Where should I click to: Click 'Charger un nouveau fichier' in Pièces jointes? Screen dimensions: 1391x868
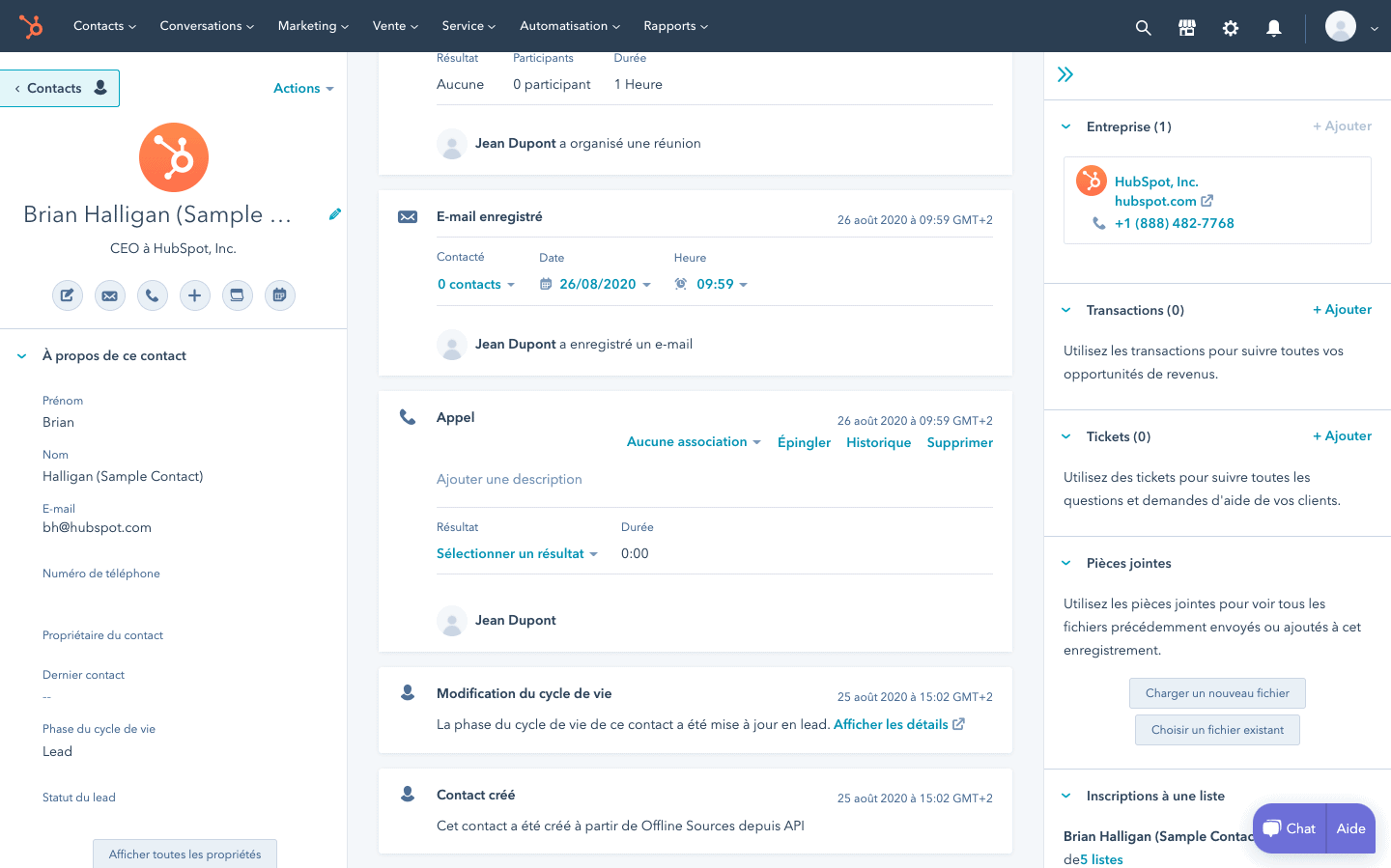pos(1217,693)
